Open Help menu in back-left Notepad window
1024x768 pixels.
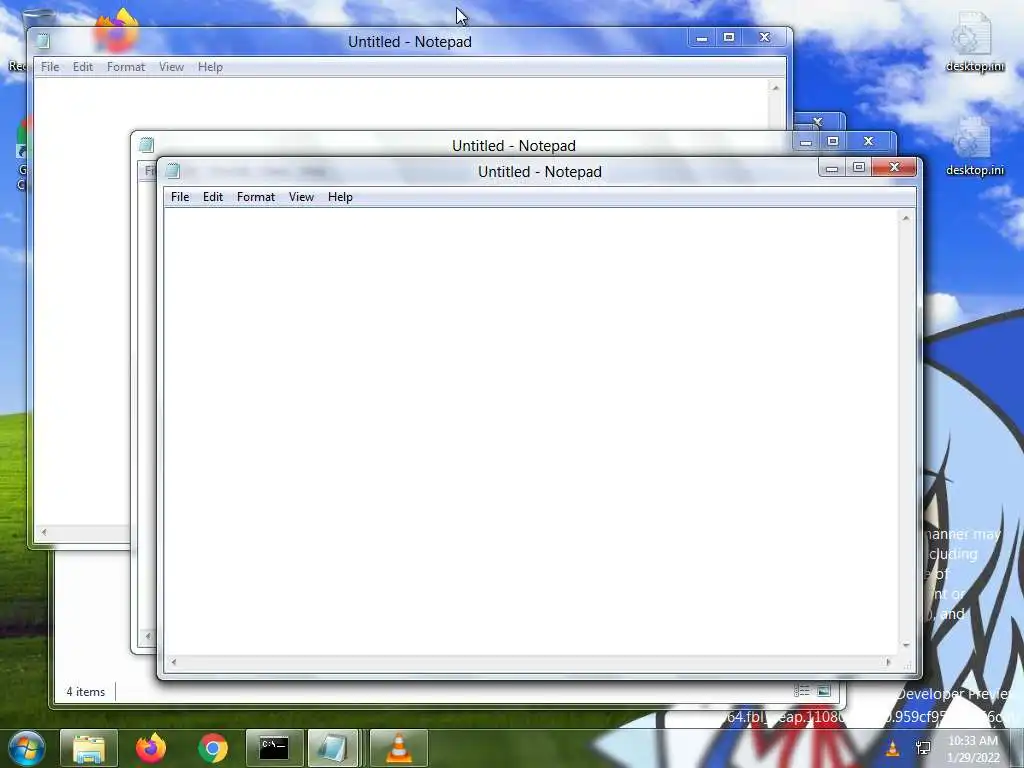pos(210,67)
